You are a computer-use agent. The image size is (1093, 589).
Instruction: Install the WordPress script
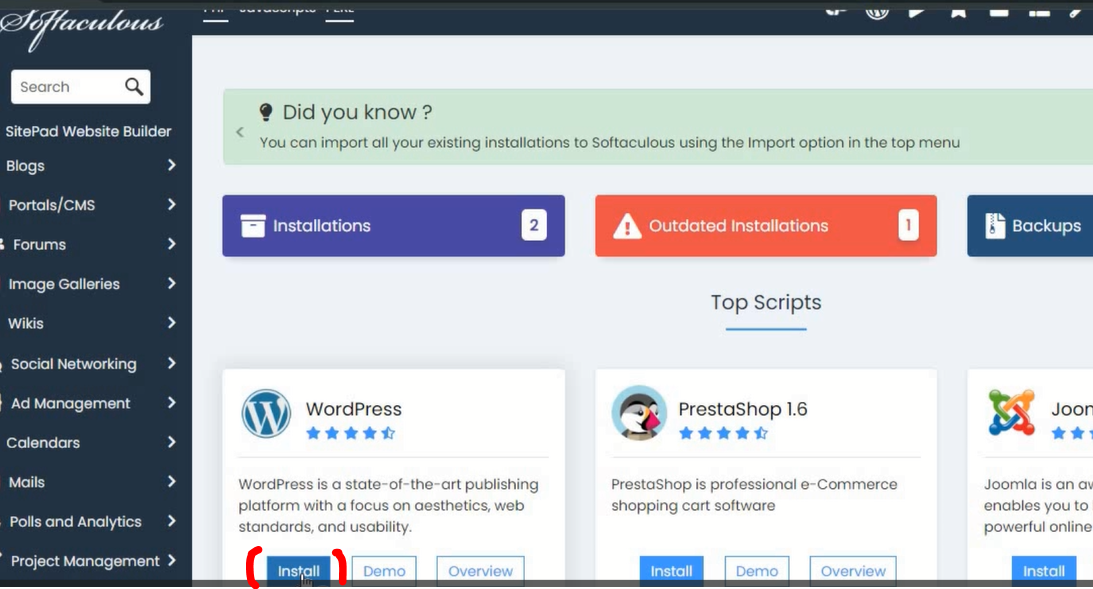click(298, 571)
